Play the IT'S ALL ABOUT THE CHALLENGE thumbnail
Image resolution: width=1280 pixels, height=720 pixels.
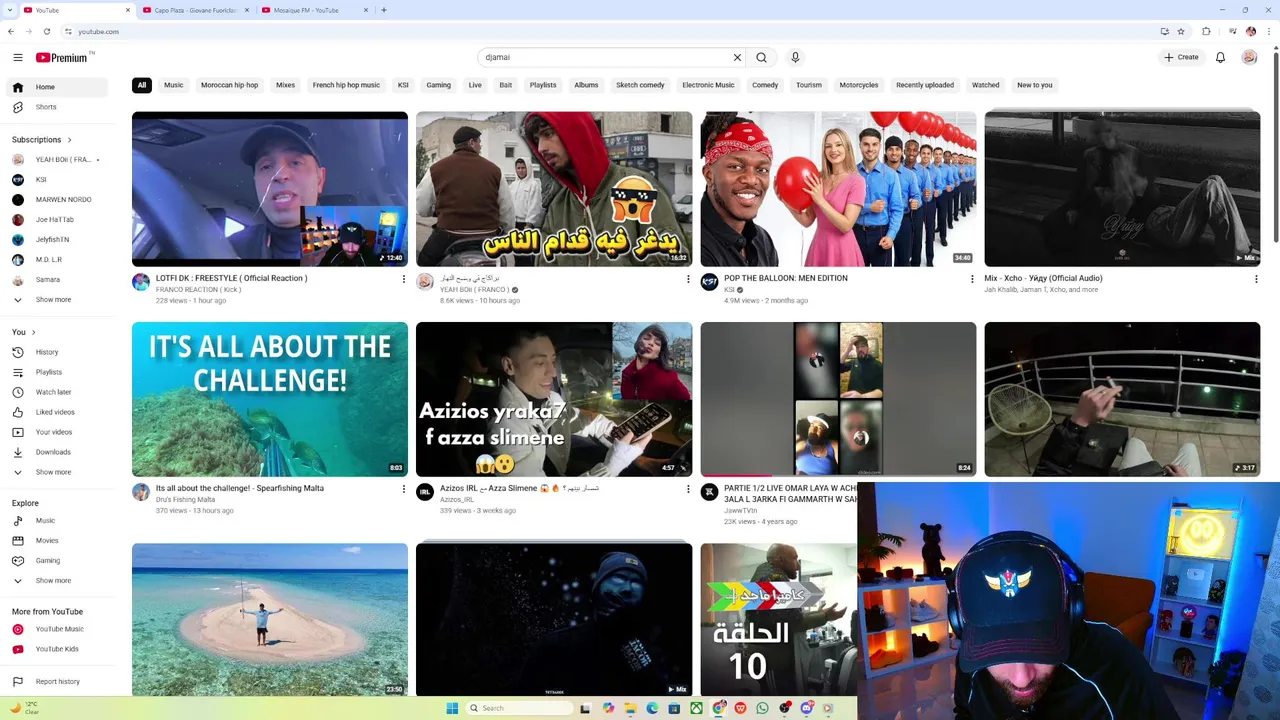point(270,399)
